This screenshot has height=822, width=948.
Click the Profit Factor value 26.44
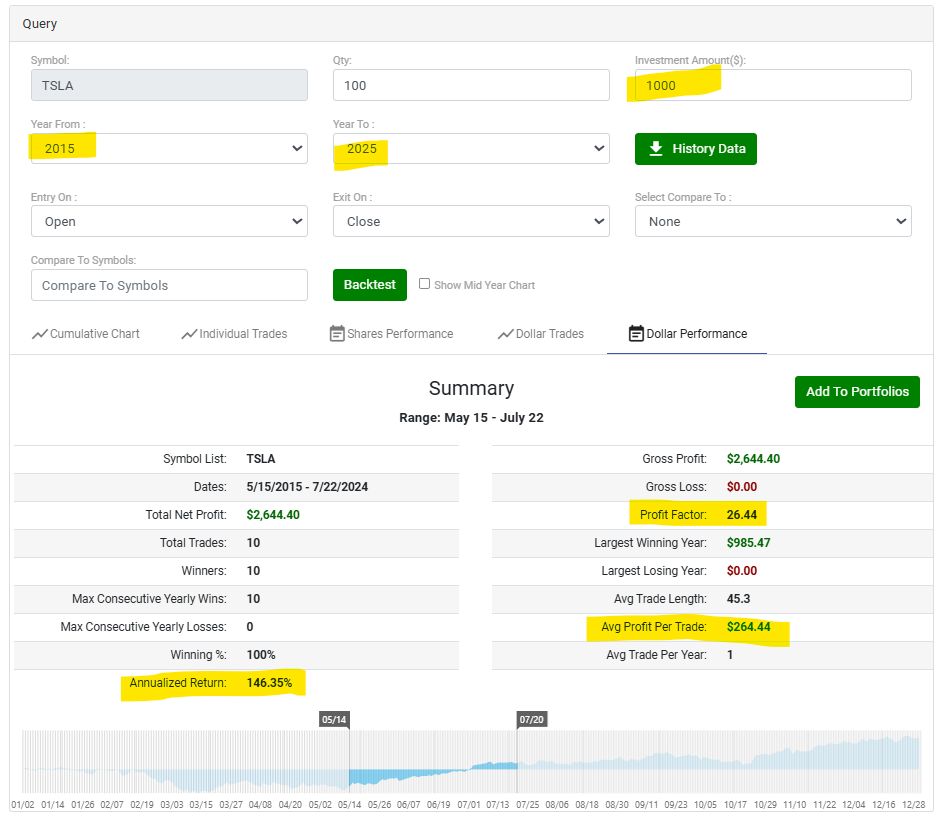coord(741,515)
